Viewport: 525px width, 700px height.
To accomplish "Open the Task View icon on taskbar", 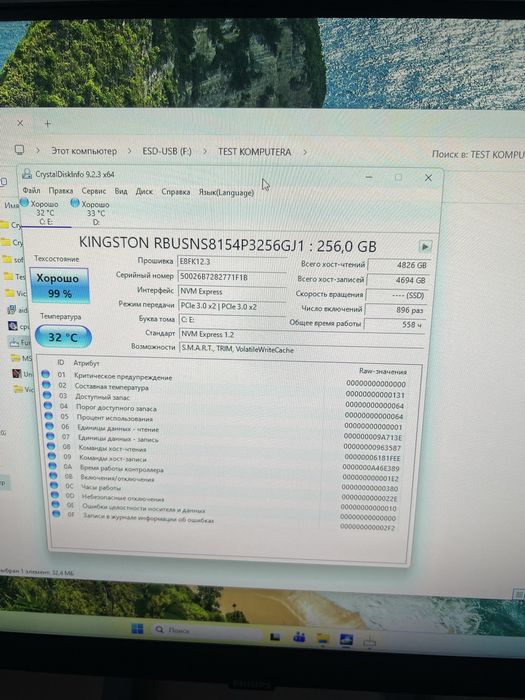I will (275, 637).
